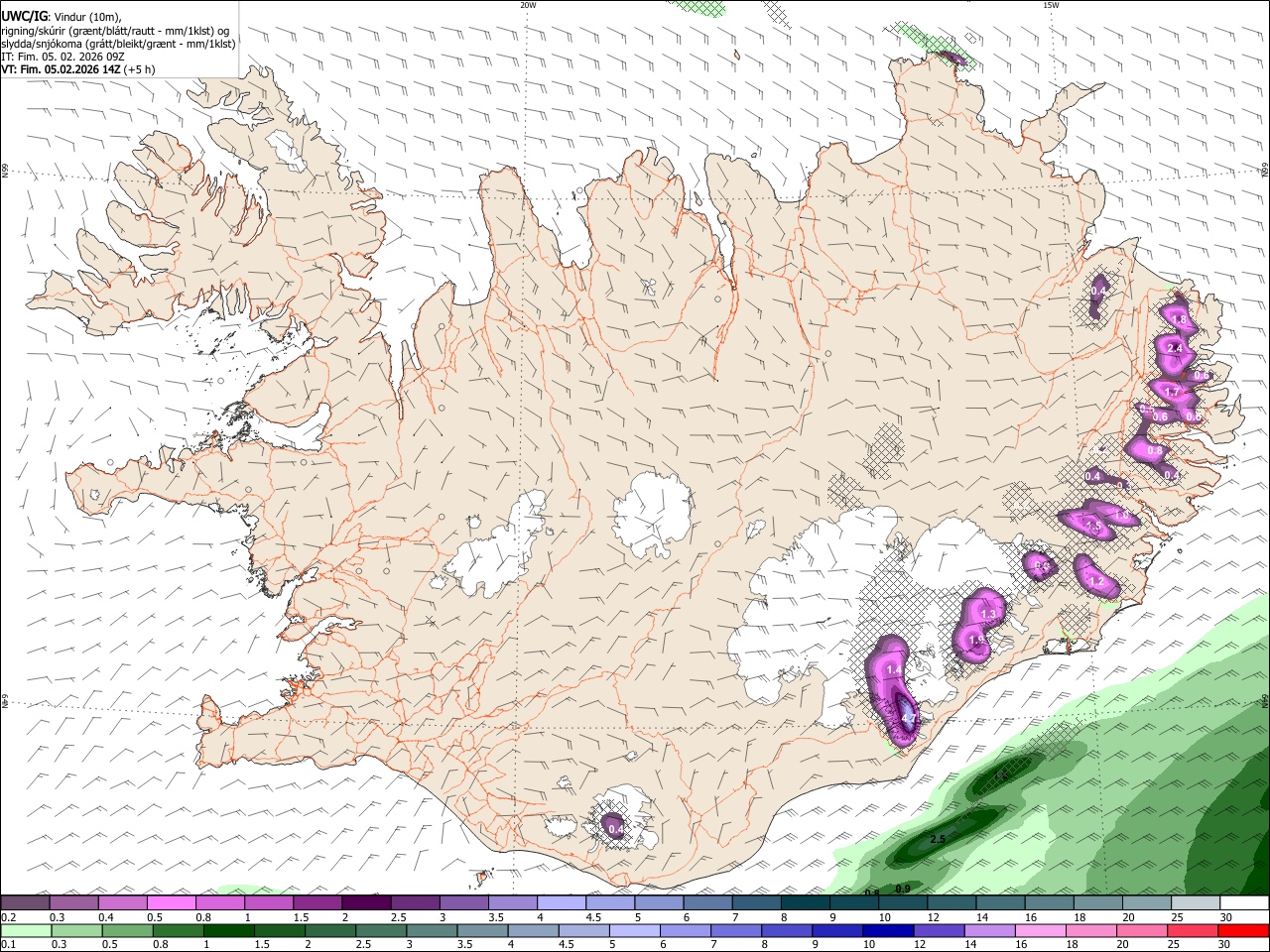
Task: Pick the darkest navy blue swatch in the lower rain scale
Action: point(886,931)
